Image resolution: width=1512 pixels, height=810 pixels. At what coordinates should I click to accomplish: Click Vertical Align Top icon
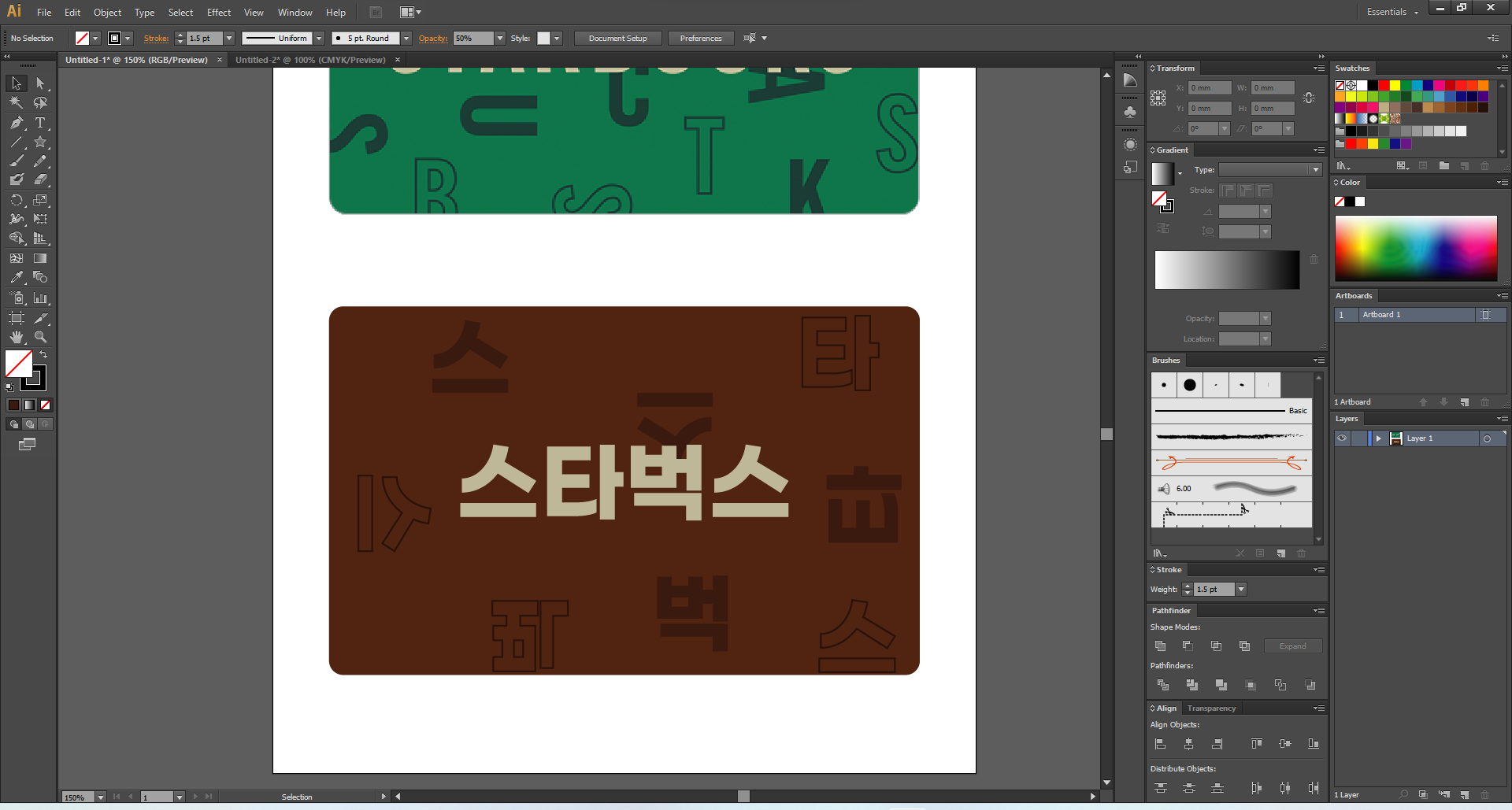1256,744
